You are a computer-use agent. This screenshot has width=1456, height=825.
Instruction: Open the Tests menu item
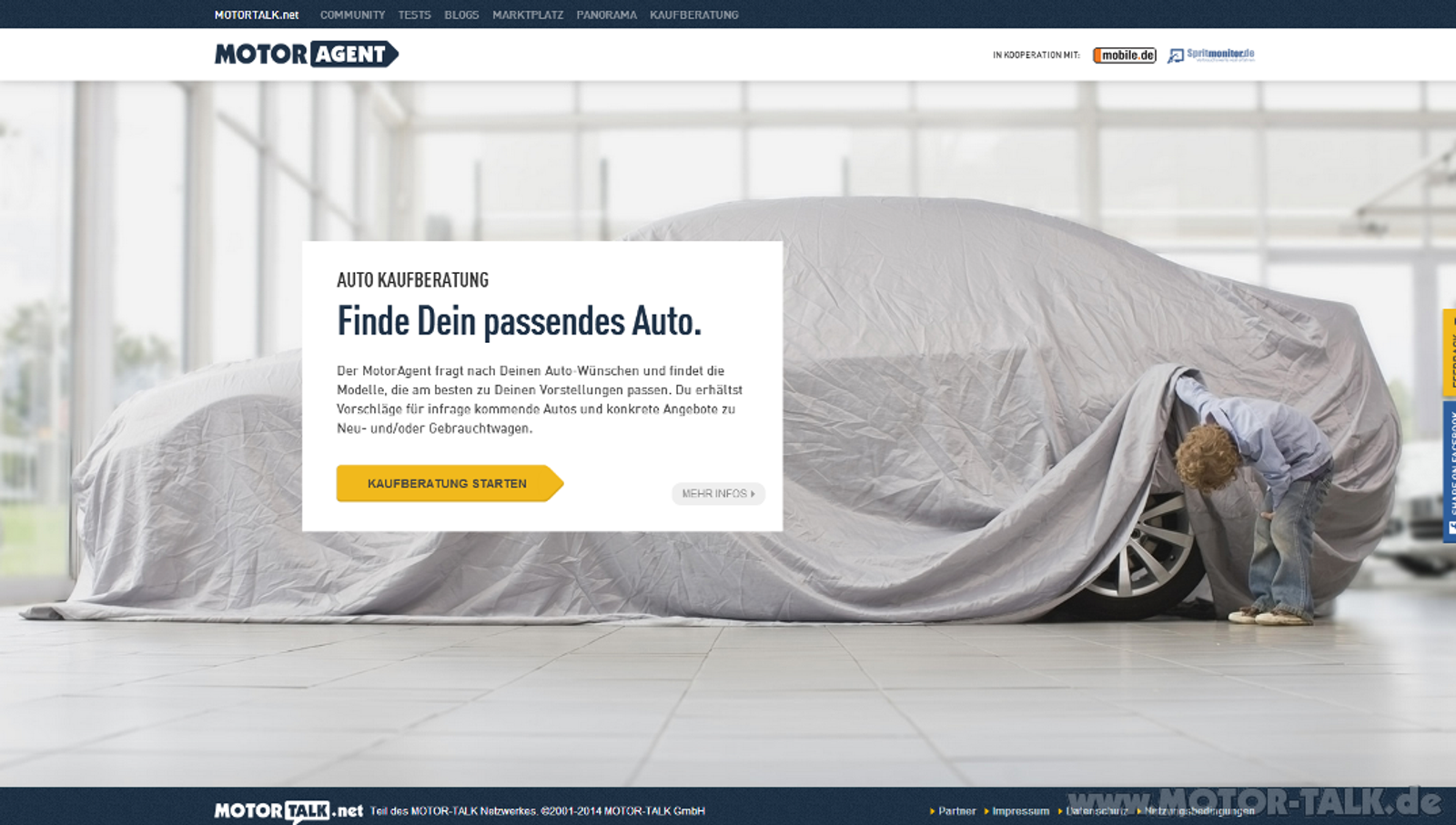coord(414,15)
